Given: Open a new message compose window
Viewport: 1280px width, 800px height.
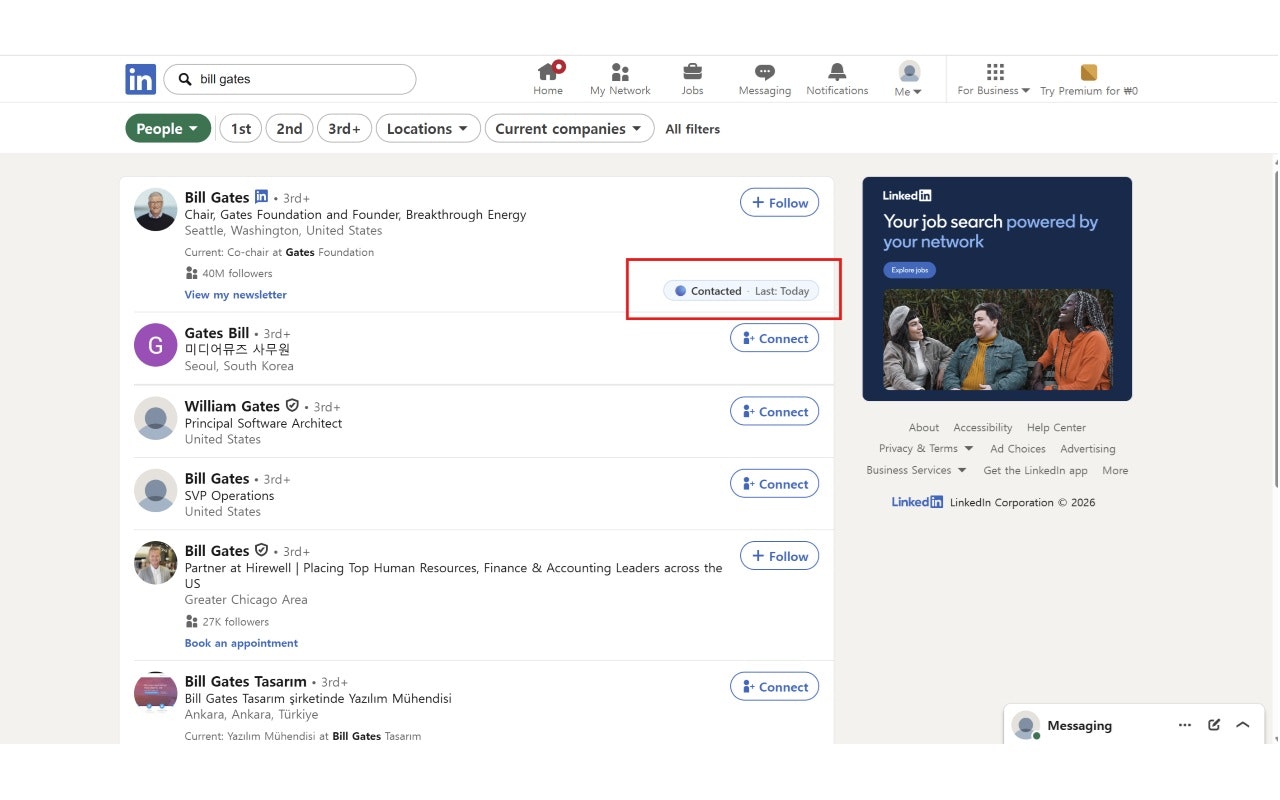Looking at the screenshot, I should coord(1213,725).
